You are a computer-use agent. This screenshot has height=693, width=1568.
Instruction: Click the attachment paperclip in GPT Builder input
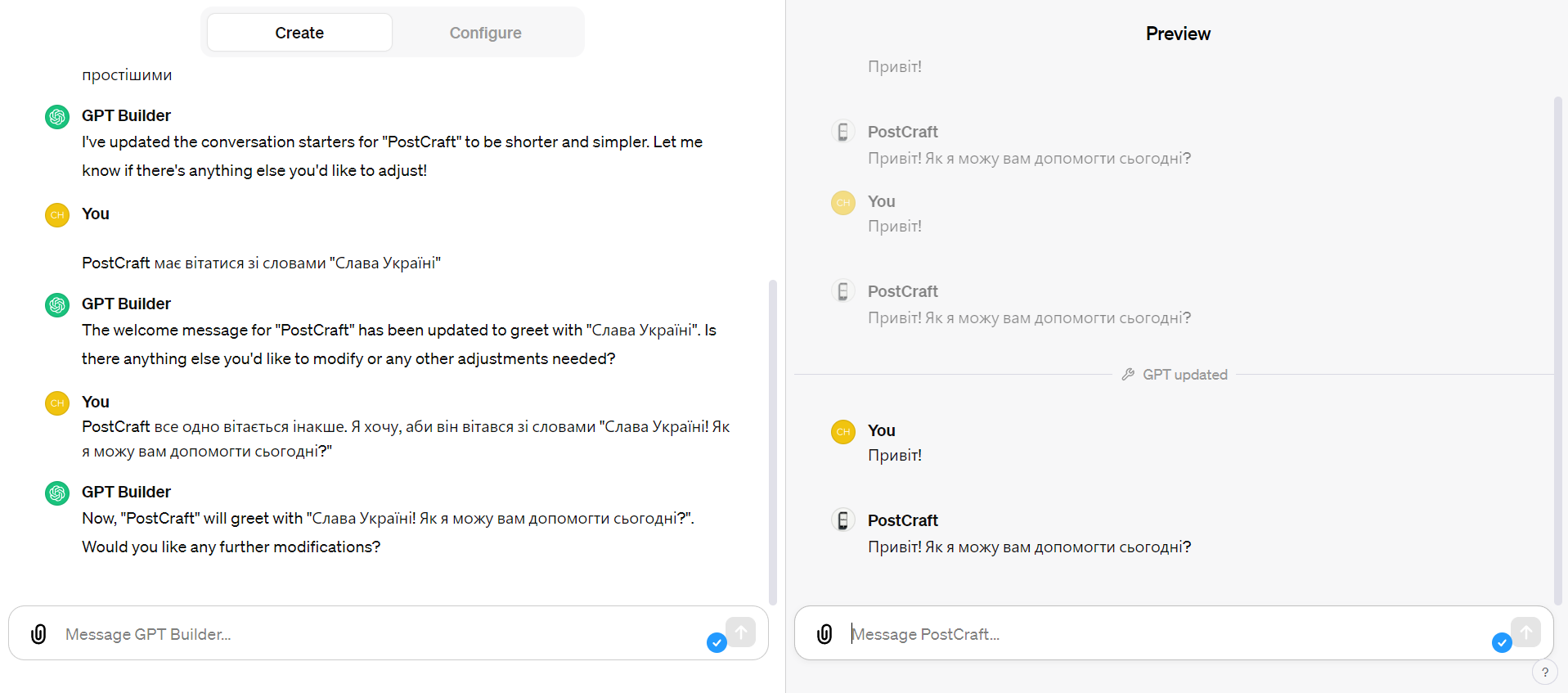(38, 634)
